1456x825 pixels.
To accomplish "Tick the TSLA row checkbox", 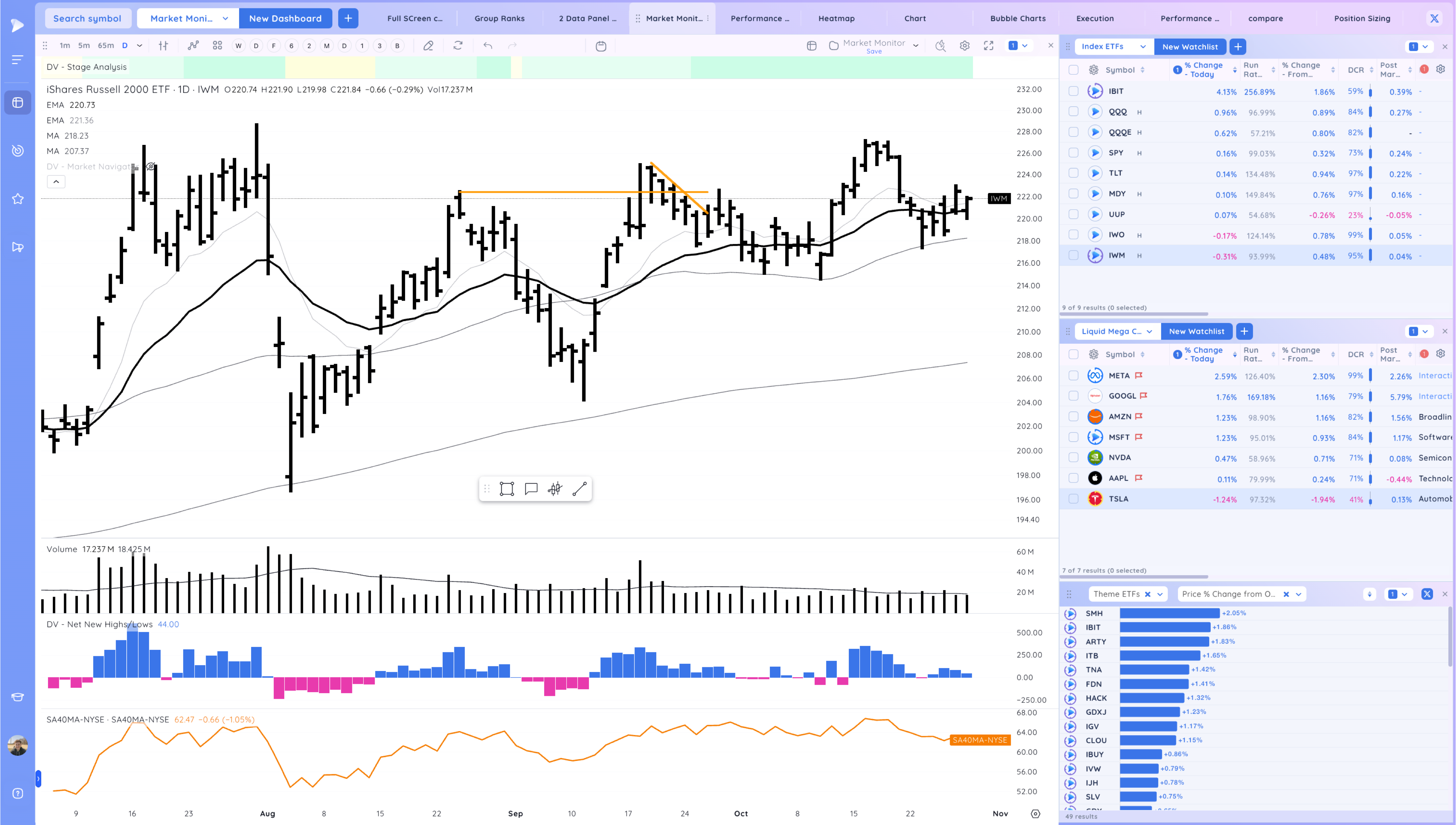I will (1073, 499).
